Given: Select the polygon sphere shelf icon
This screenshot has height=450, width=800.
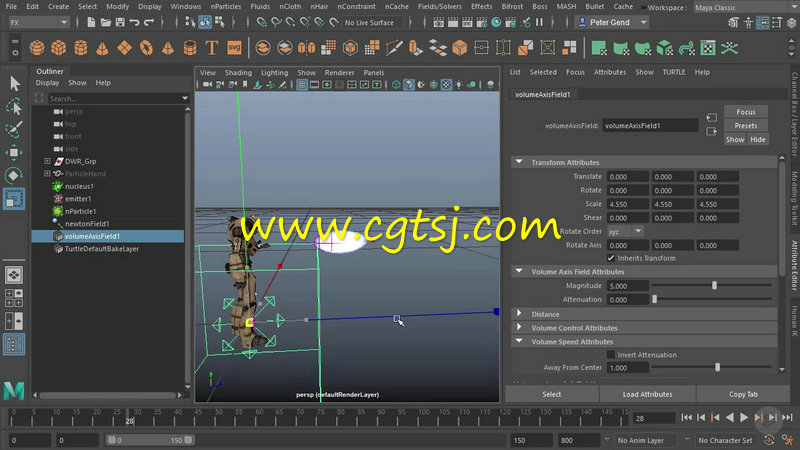Looking at the screenshot, I should [37, 48].
